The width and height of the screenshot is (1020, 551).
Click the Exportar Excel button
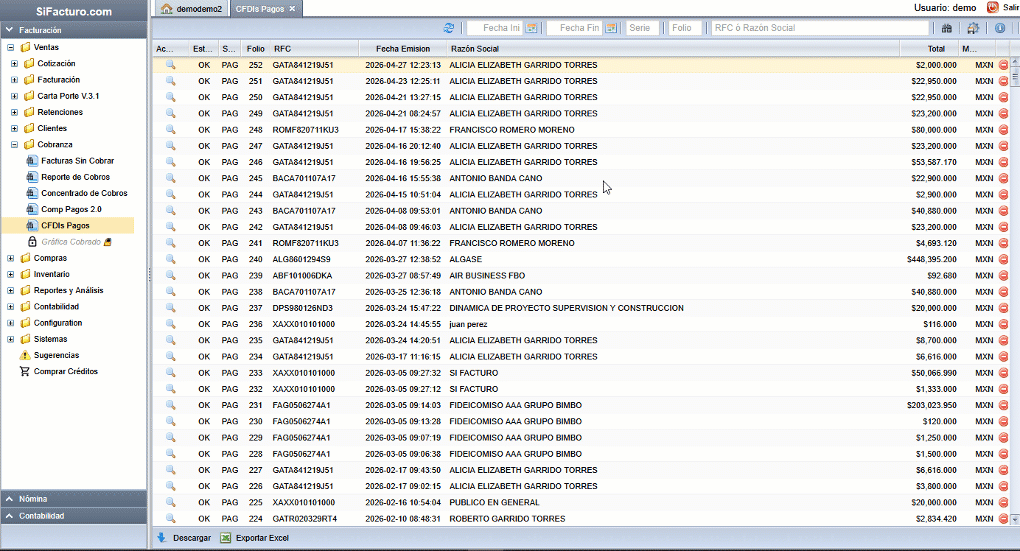click(256, 538)
